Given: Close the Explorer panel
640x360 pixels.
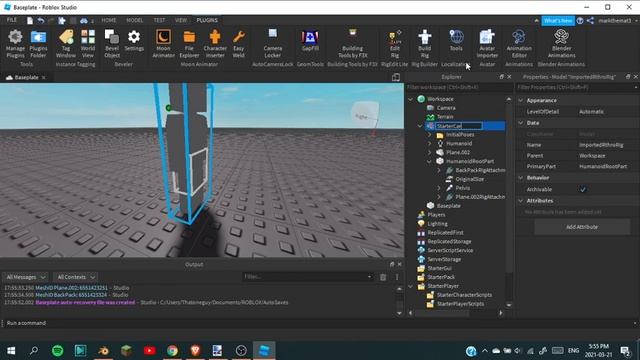Looking at the screenshot, I should pos(509,77).
